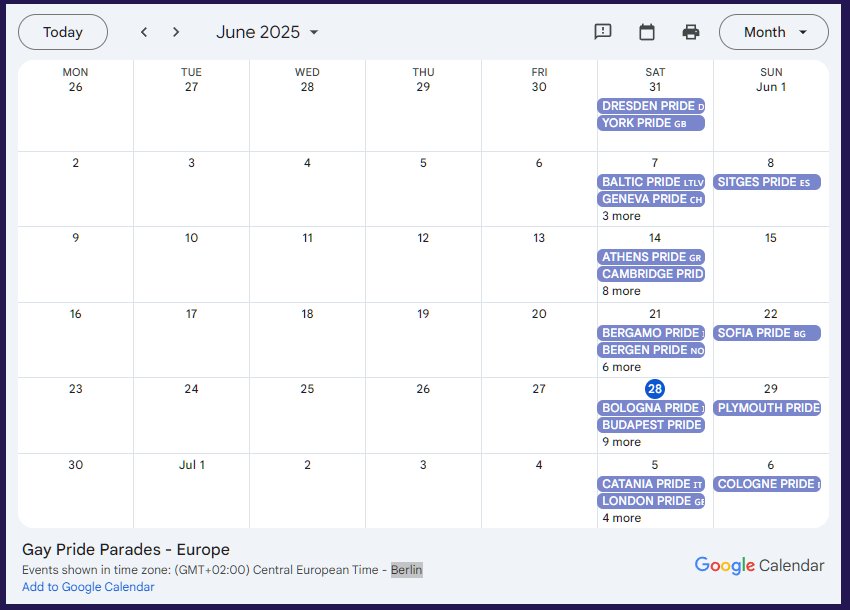Click the calendar icon in the header

[647, 32]
